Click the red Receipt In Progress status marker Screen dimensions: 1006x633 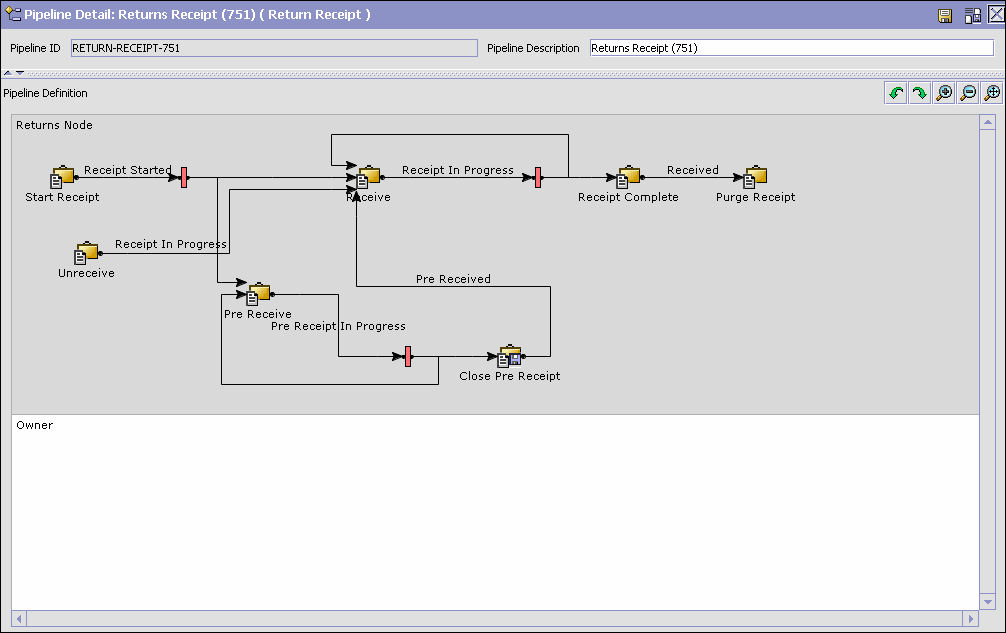(538, 178)
